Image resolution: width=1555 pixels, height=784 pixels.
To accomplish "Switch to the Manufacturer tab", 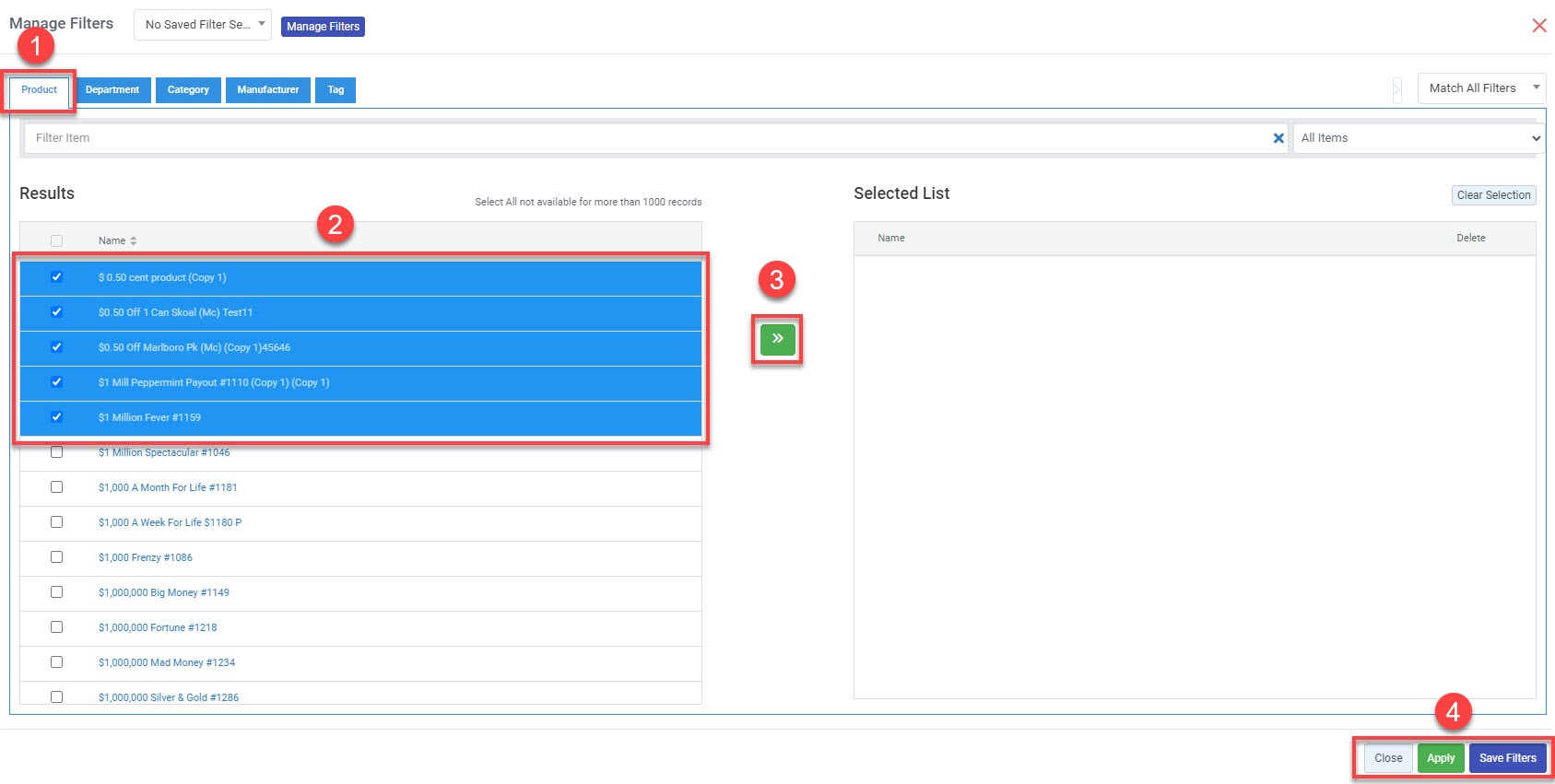I will [x=267, y=90].
